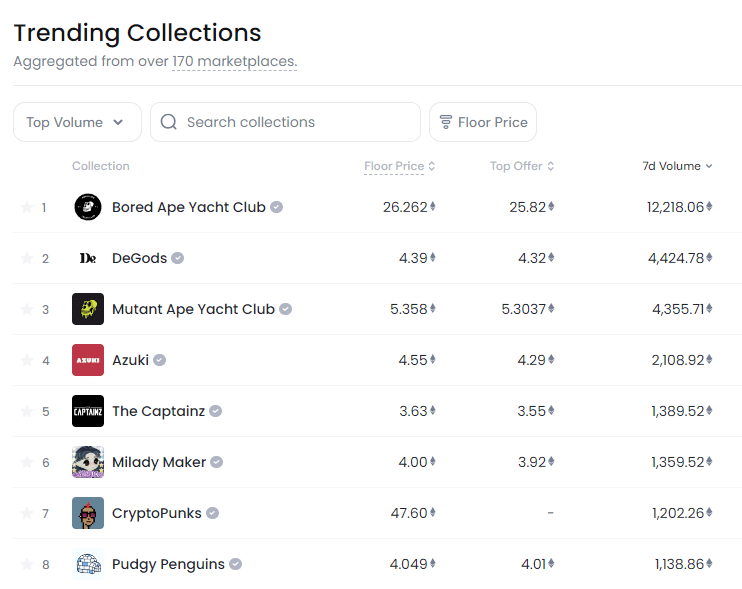Open the CryptoPunks pixel avatar icon
Viewport: 742px width, 589px height.
click(x=88, y=513)
